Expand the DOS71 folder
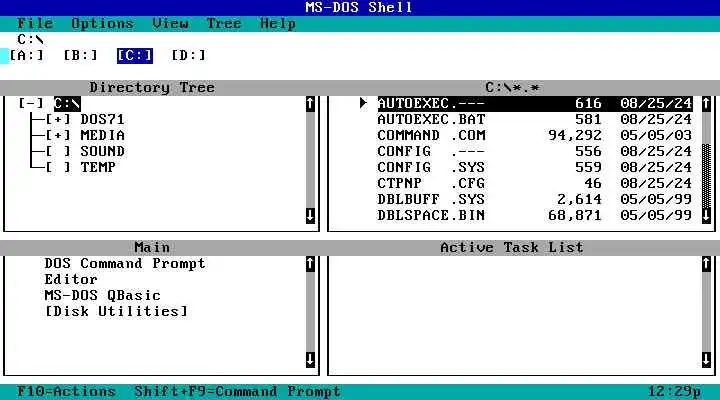 point(58,119)
